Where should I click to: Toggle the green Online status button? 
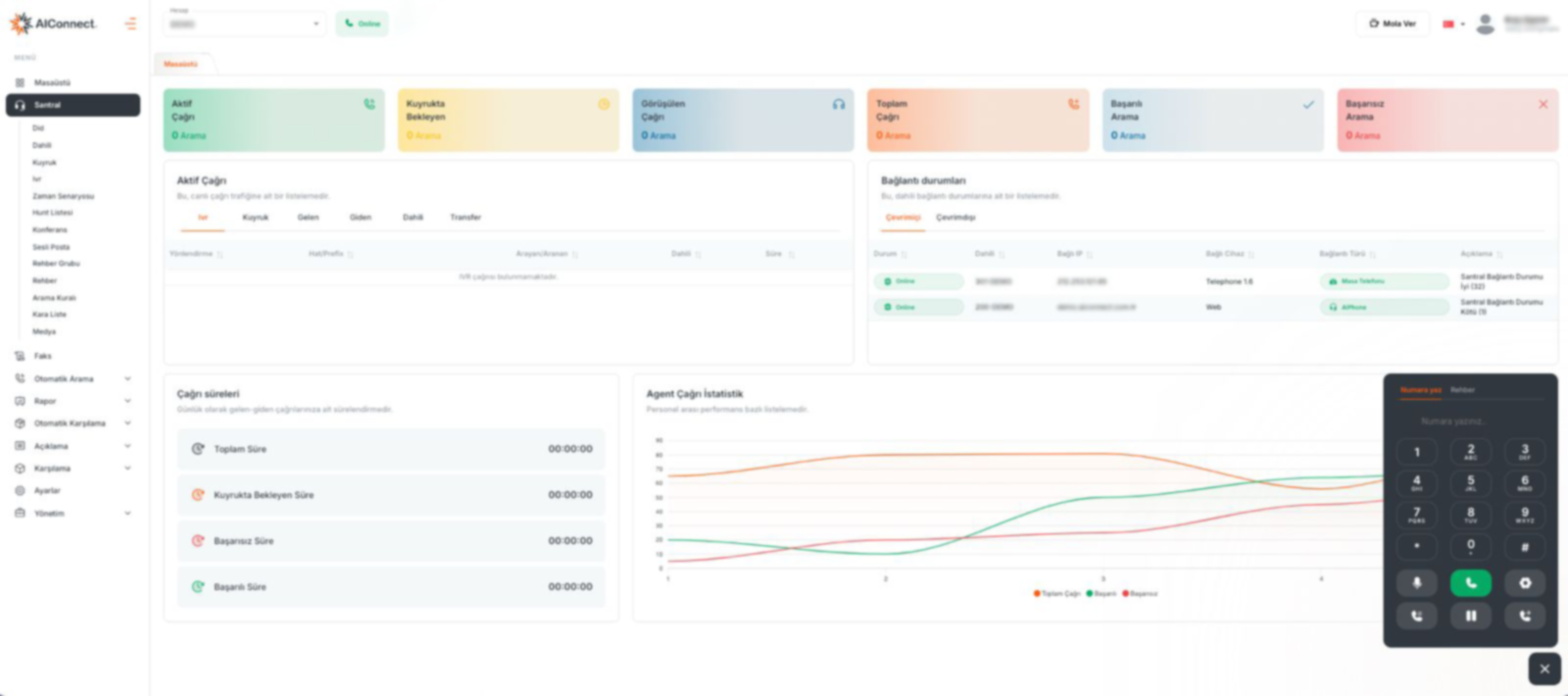362,24
